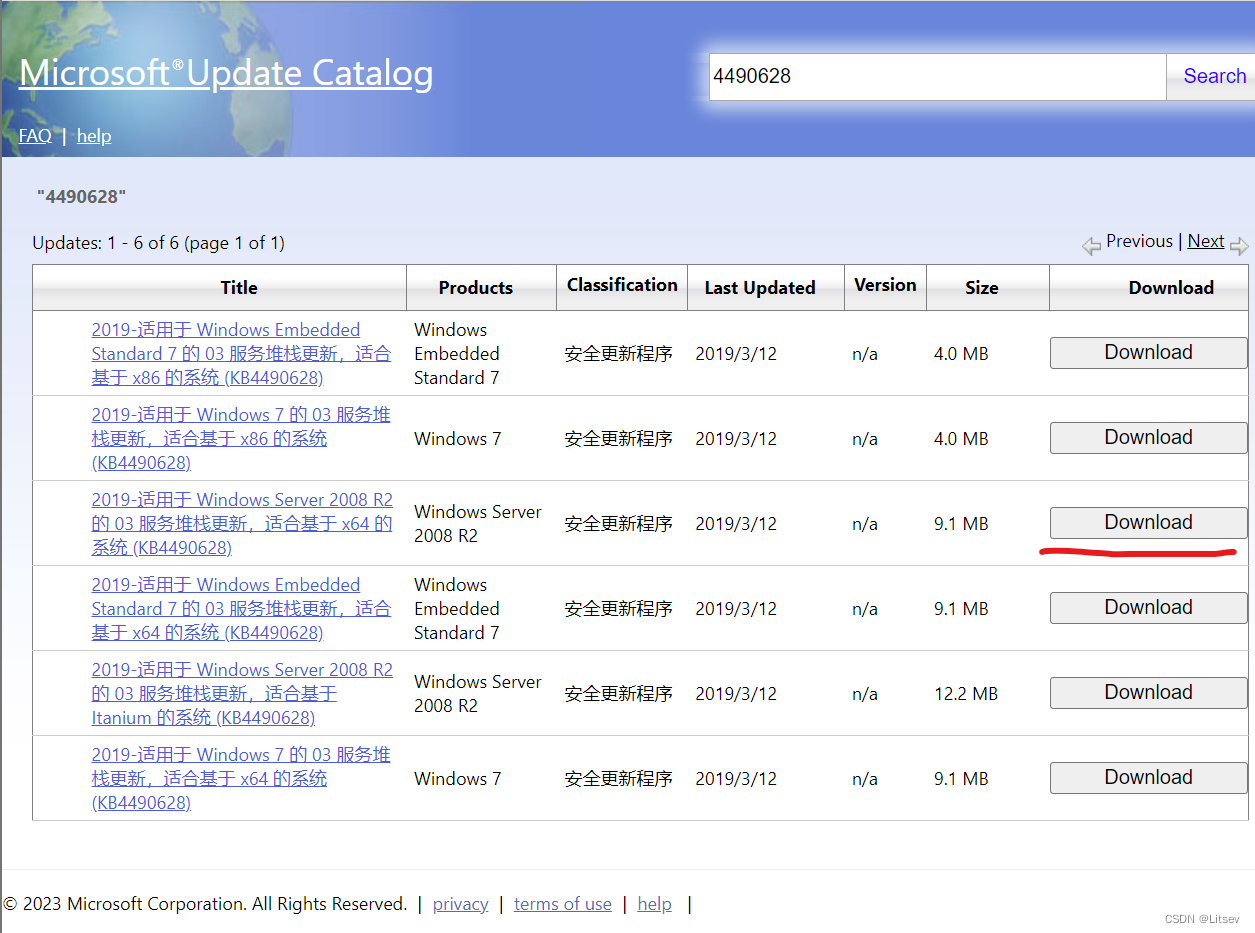Download the Windows Server 2008 R2 x64 update
Screen dimensions: 1255x933
(x=1148, y=522)
